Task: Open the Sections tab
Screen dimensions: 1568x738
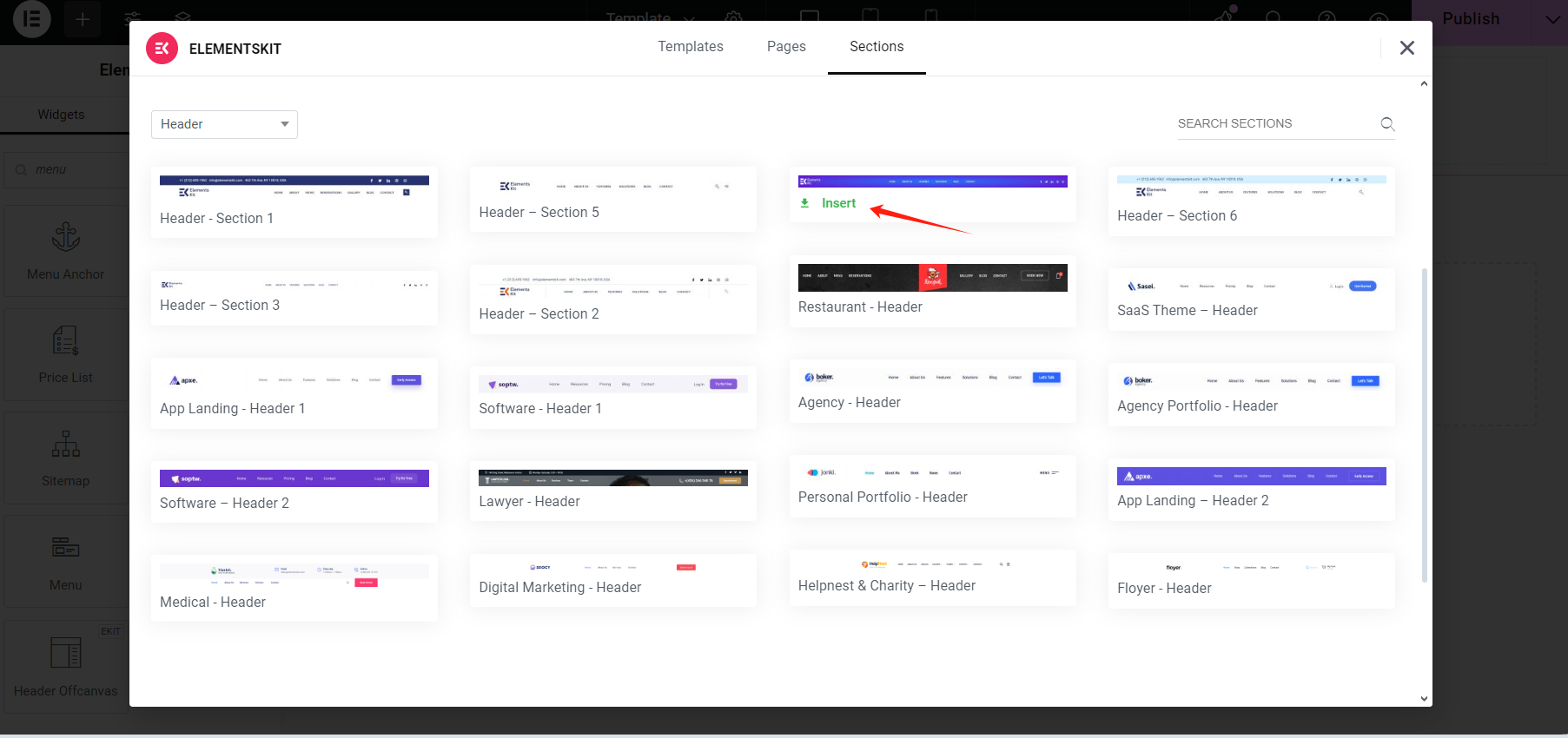Action: pyautogui.click(x=877, y=47)
